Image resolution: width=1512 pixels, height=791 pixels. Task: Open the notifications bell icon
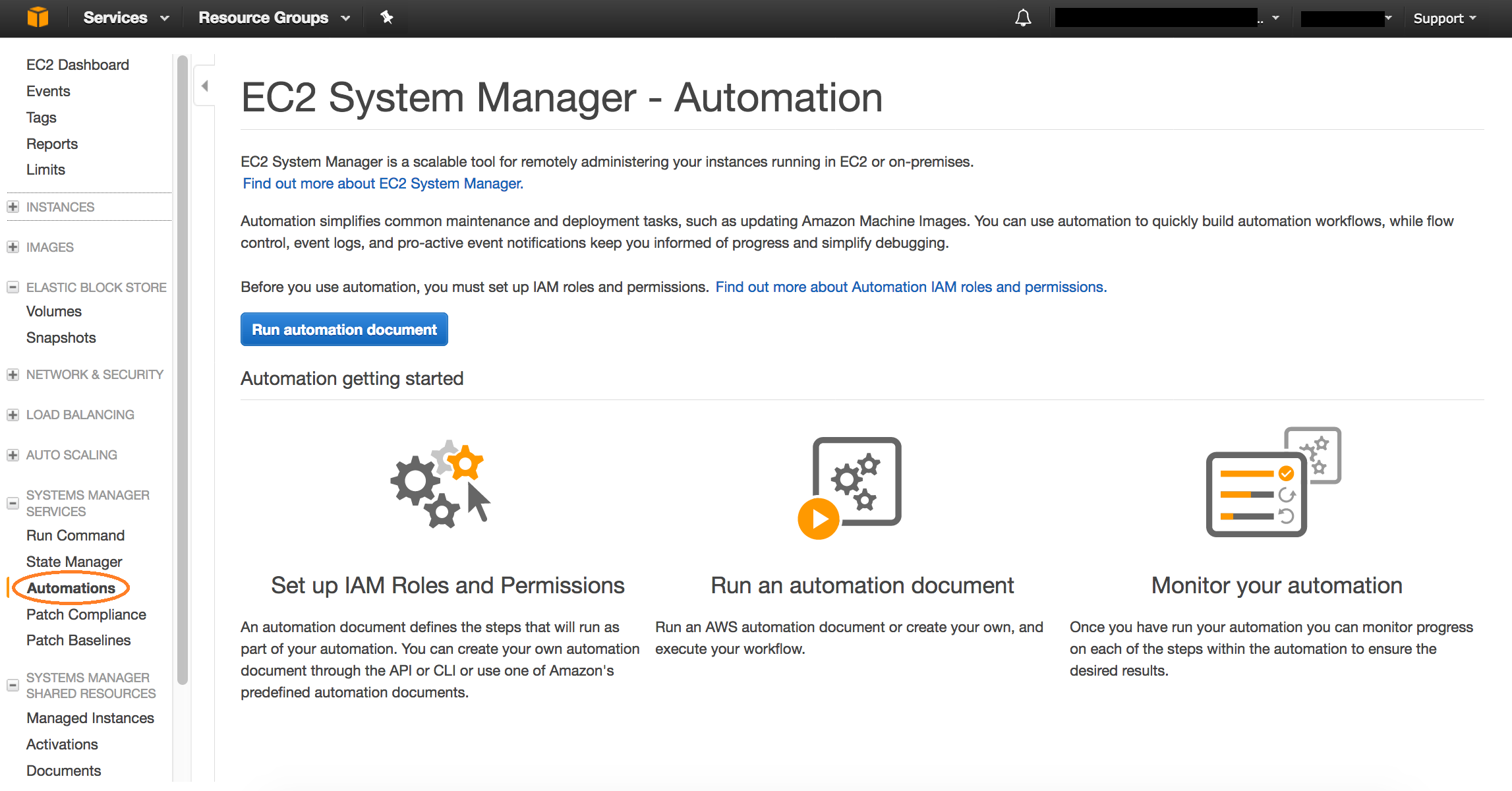(x=1023, y=18)
